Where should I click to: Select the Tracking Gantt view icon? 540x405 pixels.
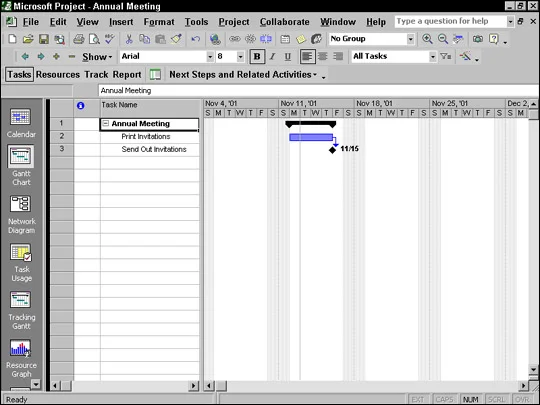coord(20,300)
